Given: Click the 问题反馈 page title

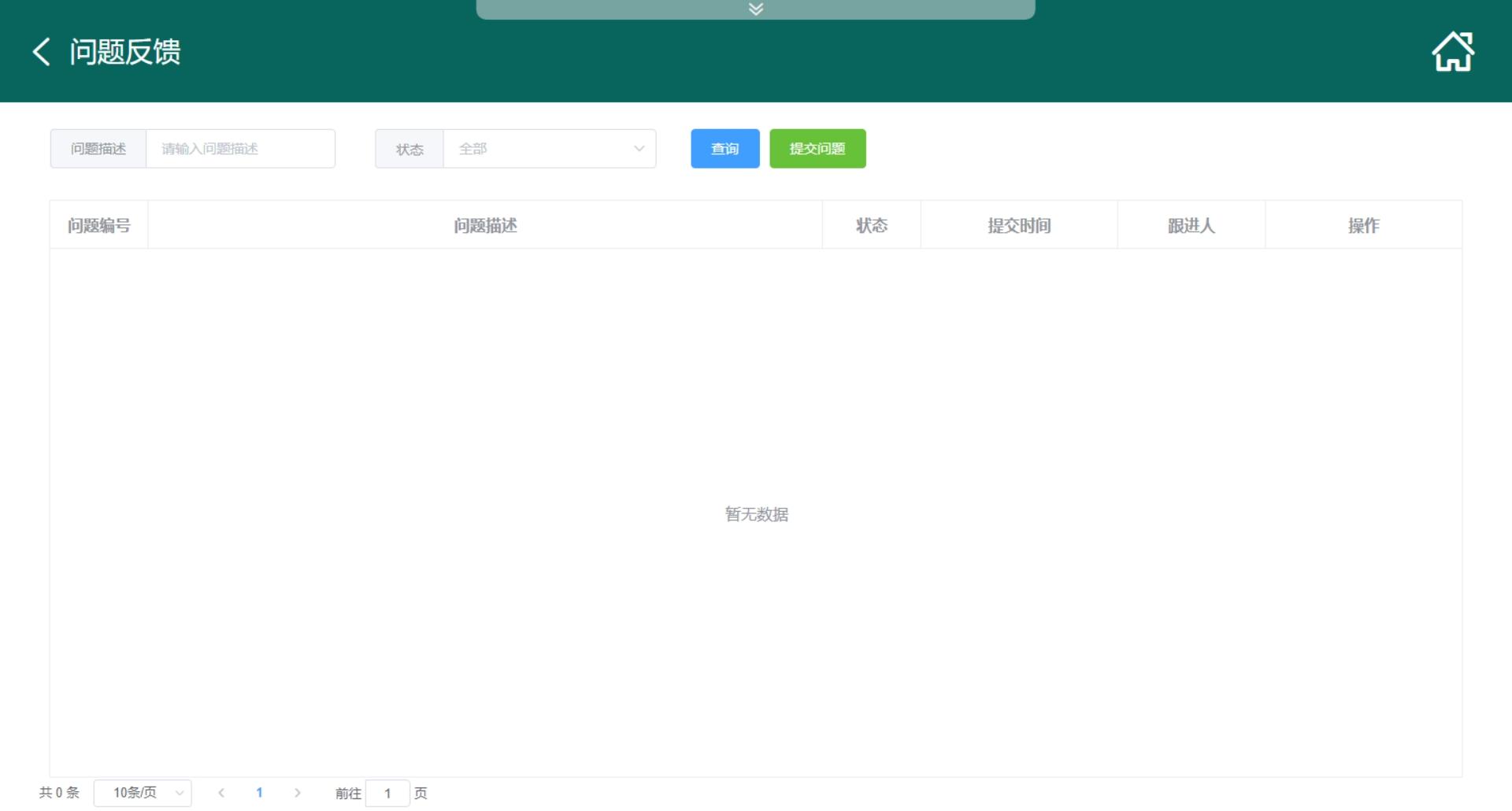Looking at the screenshot, I should pos(125,52).
